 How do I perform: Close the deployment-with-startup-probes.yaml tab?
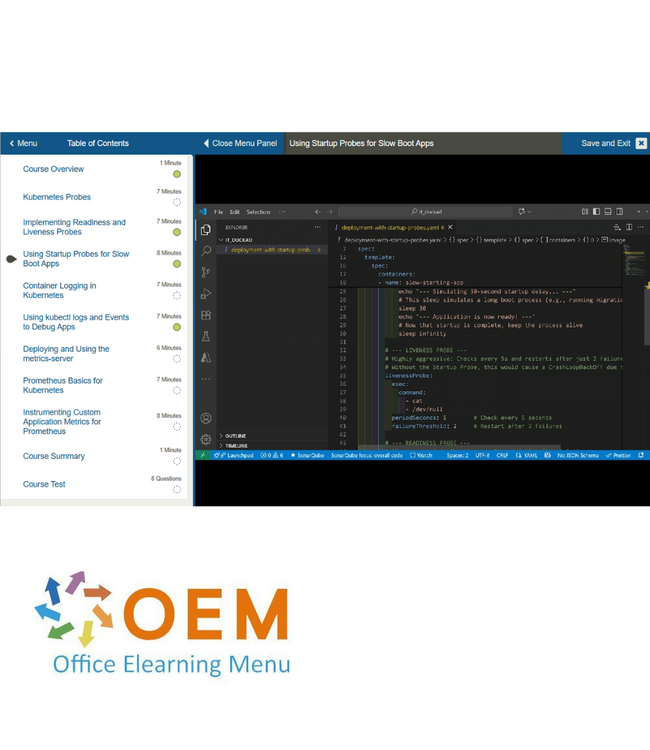[450, 227]
